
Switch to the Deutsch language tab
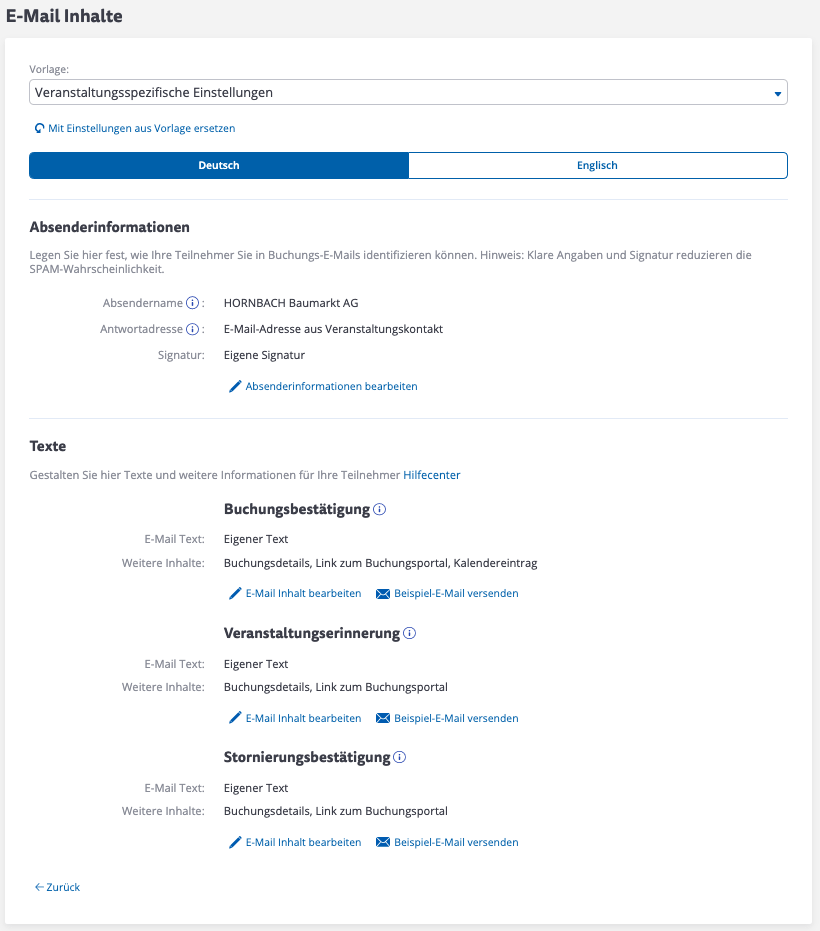(x=219, y=166)
